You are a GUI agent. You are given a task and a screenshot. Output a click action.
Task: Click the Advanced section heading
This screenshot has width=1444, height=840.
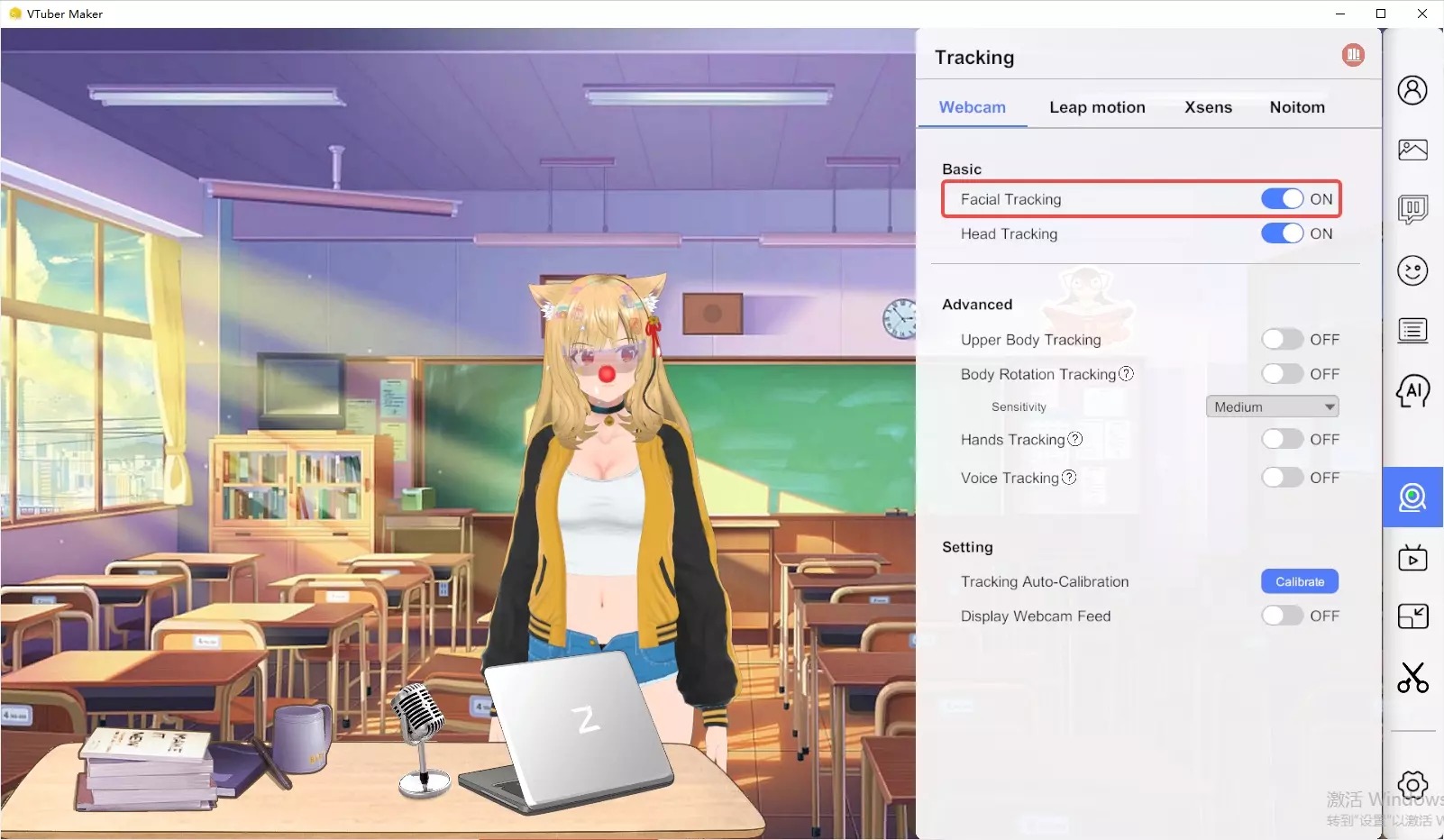(x=977, y=305)
